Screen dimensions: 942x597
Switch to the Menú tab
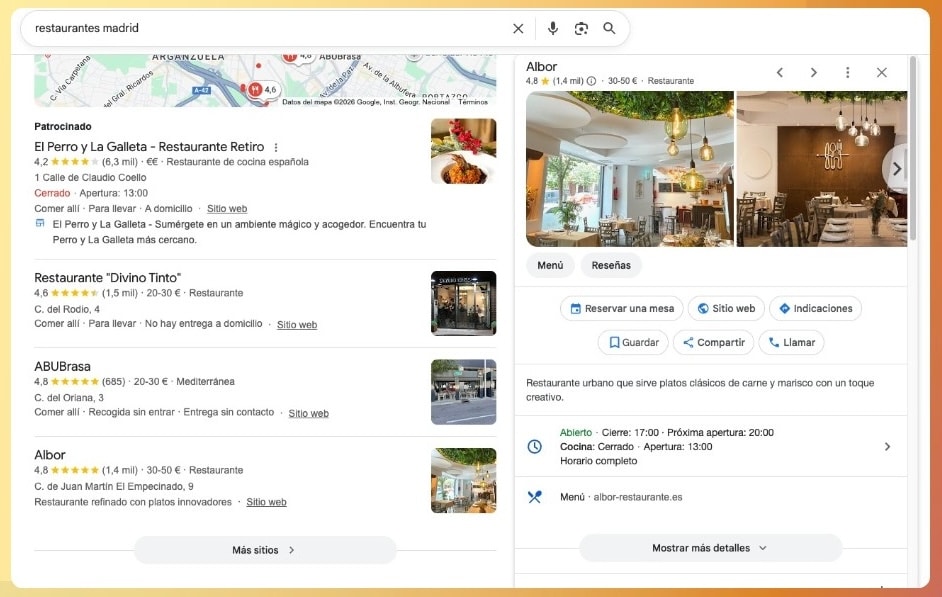(550, 265)
